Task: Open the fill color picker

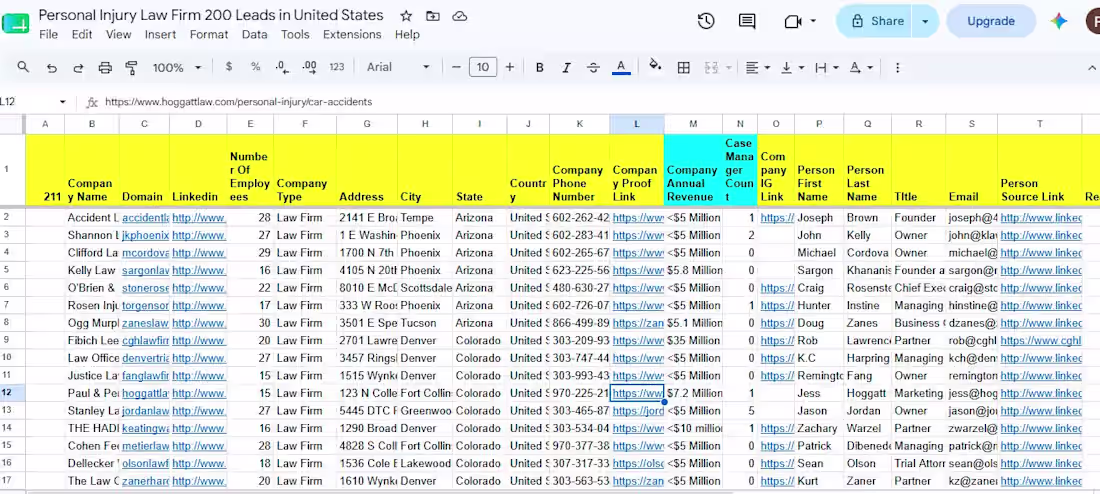Action: (655, 67)
